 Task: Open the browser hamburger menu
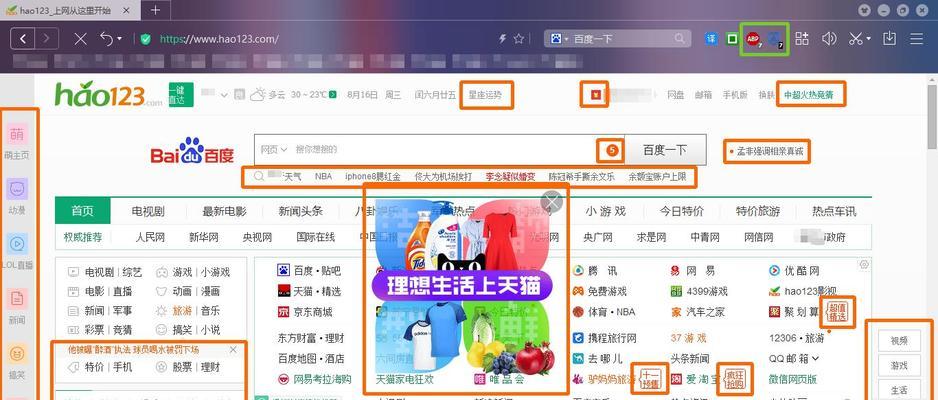(916, 39)
